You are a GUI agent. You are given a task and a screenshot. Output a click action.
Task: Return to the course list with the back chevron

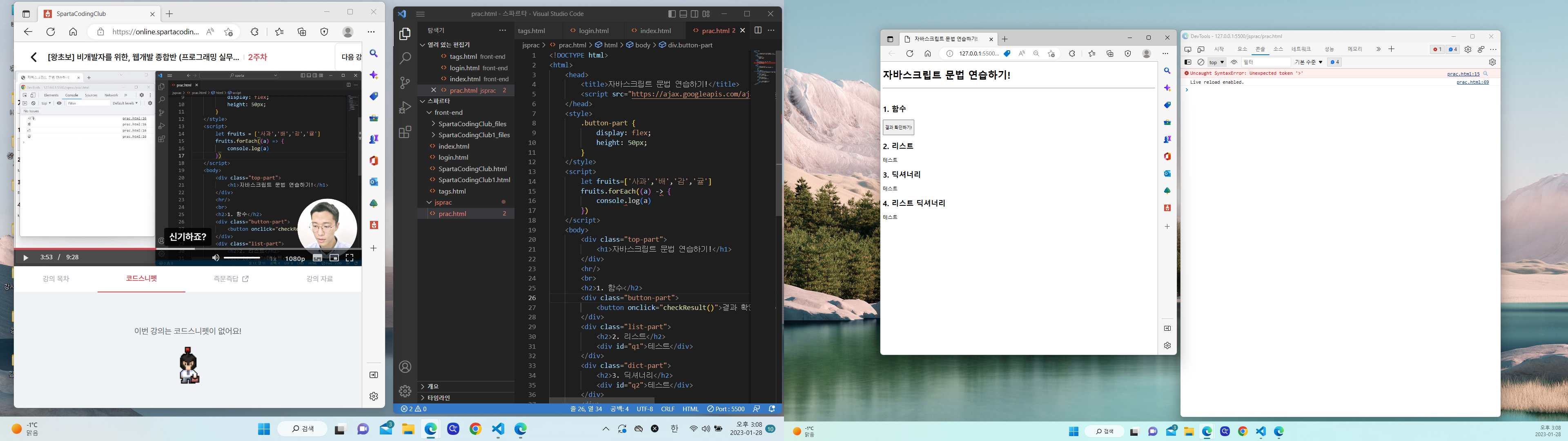pyautogui.click(x=33, y=57)
